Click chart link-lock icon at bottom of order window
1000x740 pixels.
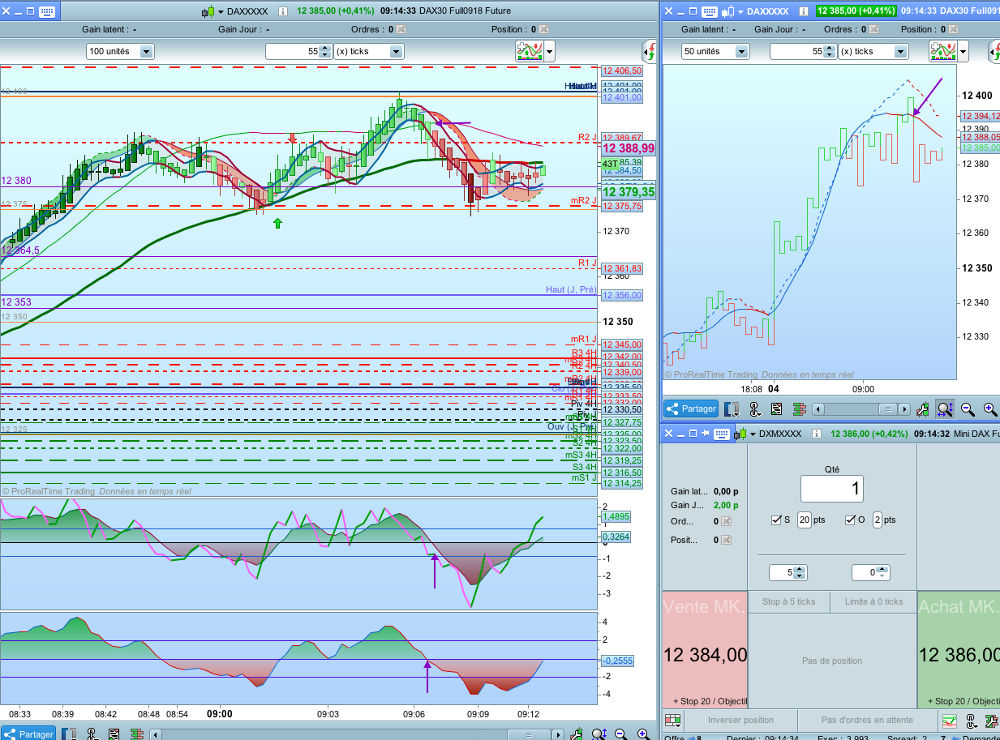(x=972, y=721)
